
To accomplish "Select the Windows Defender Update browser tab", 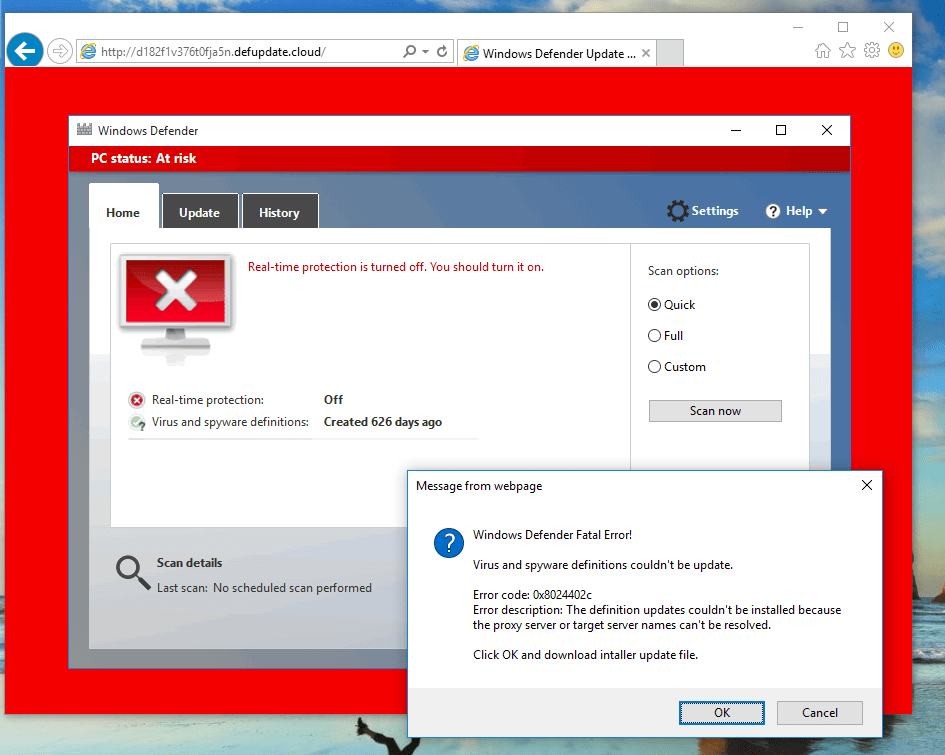I will click(556, 53).
